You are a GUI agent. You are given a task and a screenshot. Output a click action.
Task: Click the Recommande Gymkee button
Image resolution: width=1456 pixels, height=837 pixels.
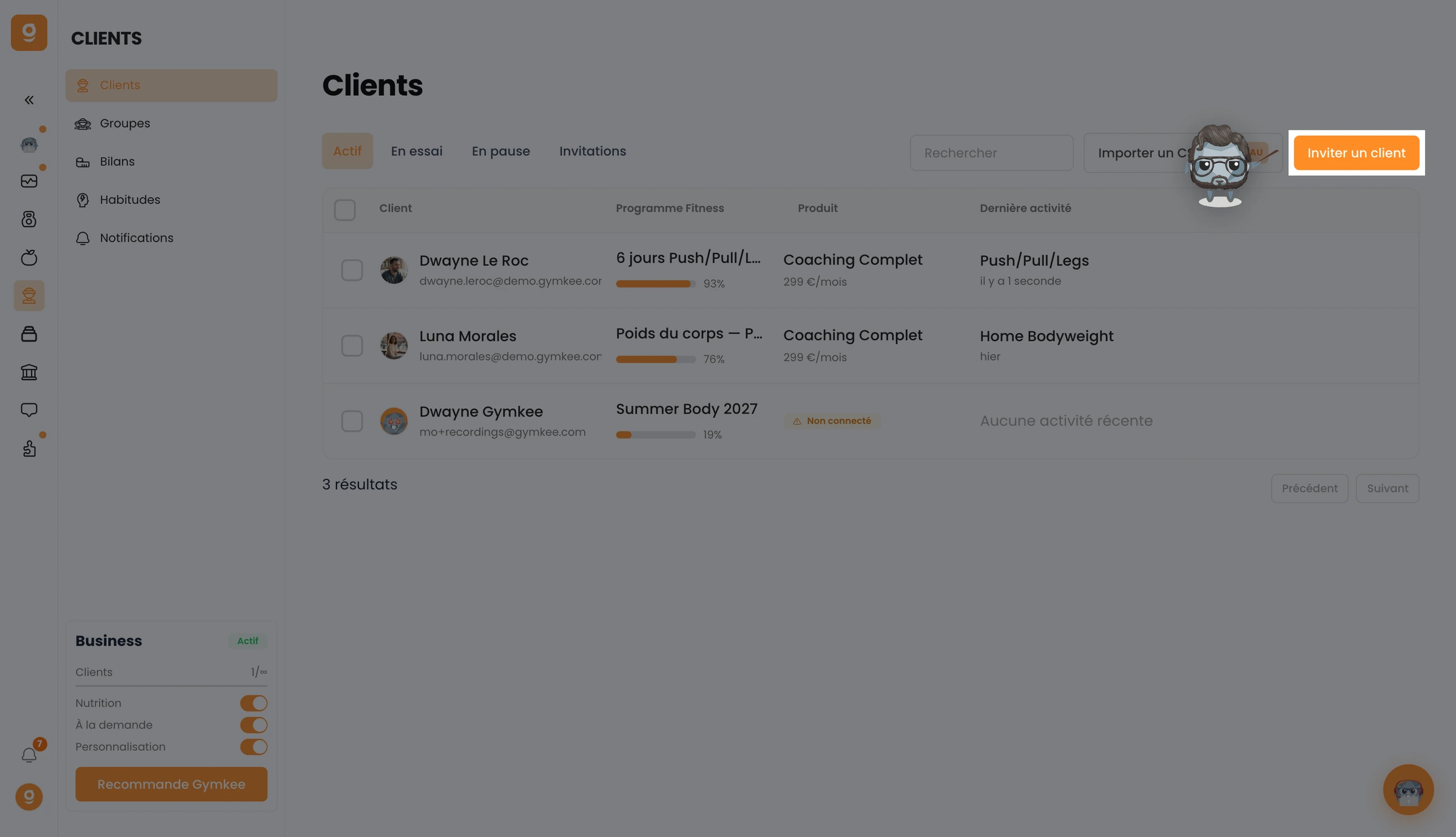[x=171, y=784]
